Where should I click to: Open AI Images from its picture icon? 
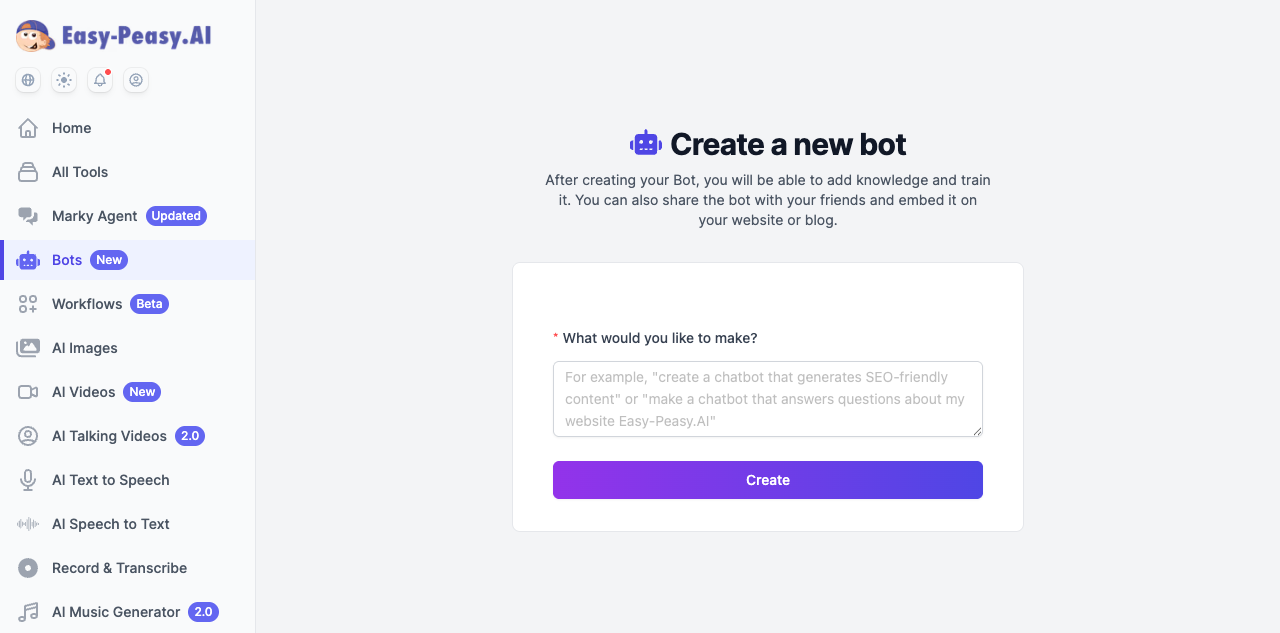click(x=28, y=348)
